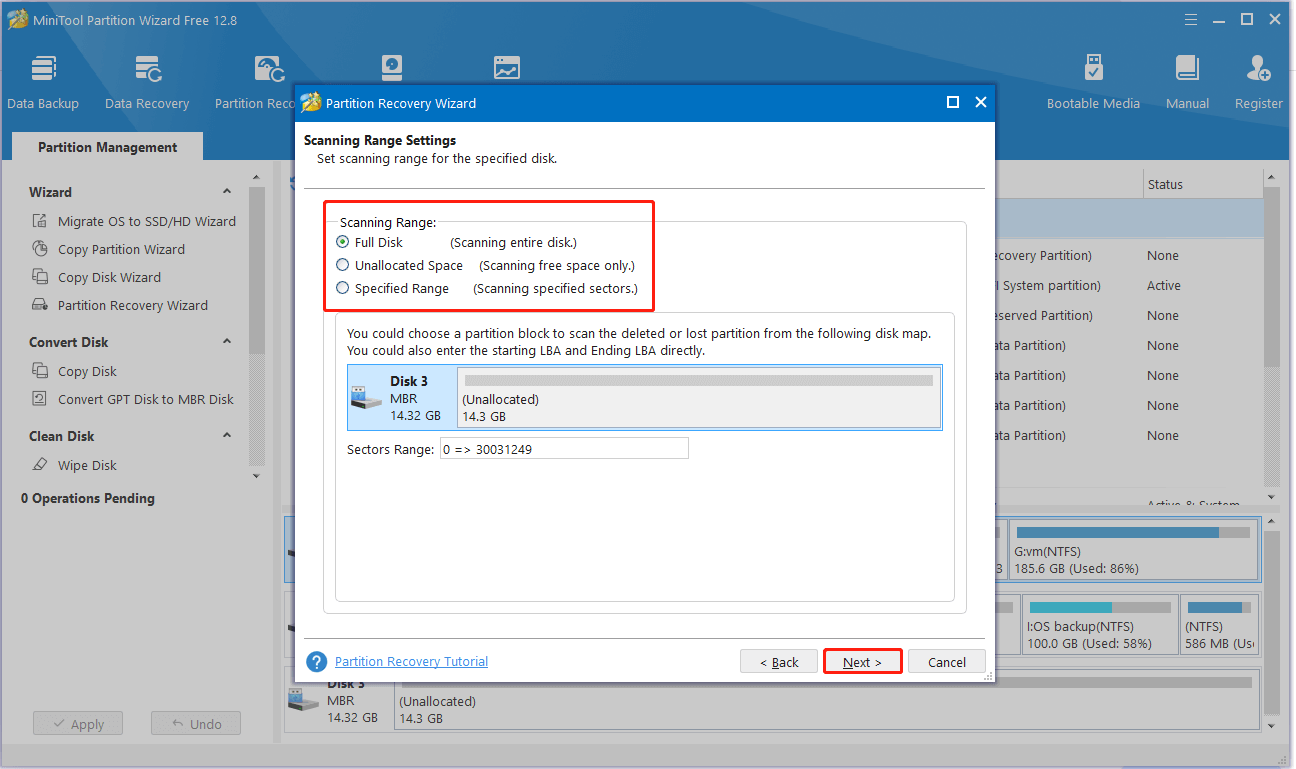Click the Disk 3 MBR disk map entry
This screenshot has width=1296, height=769.
402,398
